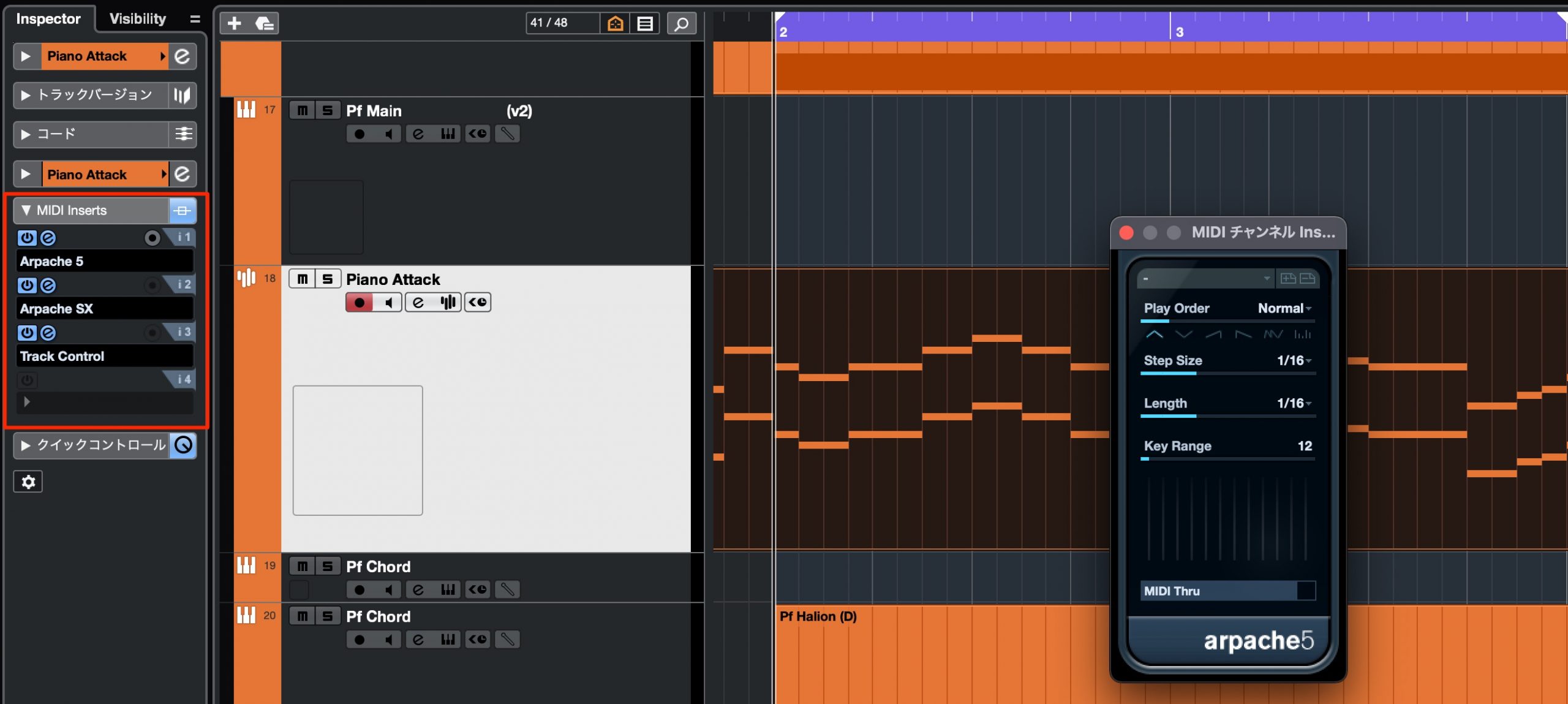Open the Arpache SX editor icon
The height and width of the screenshot is (704, 1568).
click(48, 285)
